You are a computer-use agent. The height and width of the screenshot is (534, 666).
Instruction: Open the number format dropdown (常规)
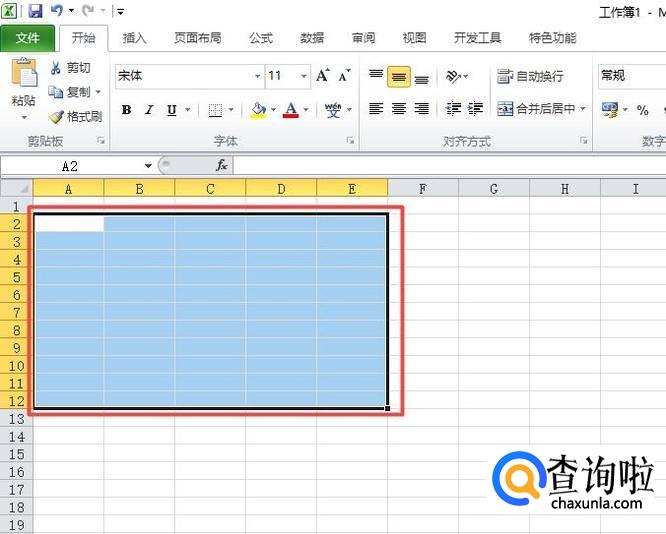point(632,76)
